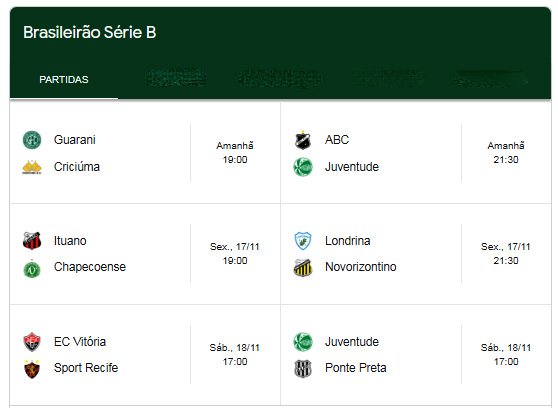Click the Chapecoense team crest icon

tap(32, 269)
